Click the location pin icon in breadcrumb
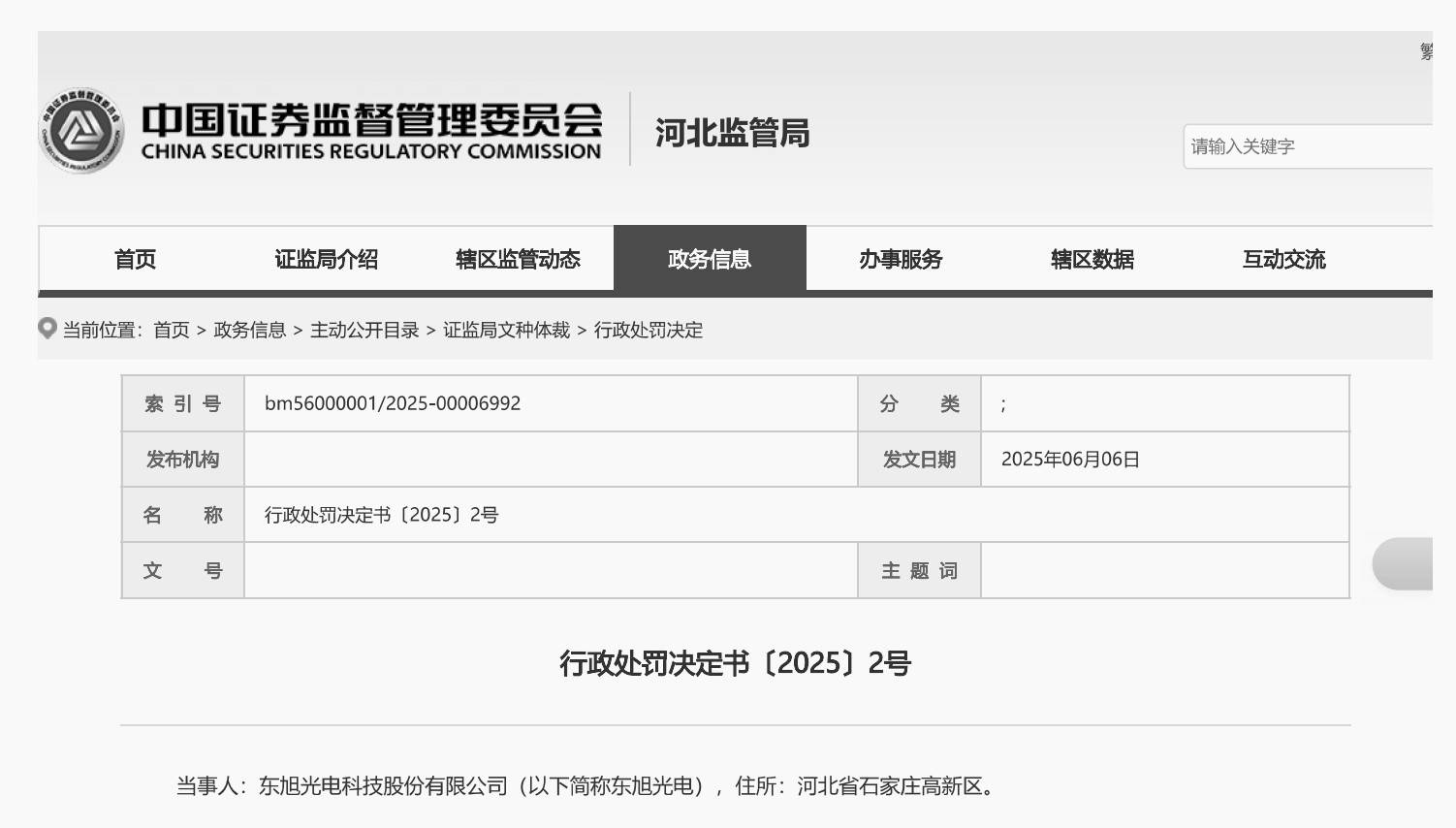This screenshot has width=1456, height=828. tap(47, 329)
